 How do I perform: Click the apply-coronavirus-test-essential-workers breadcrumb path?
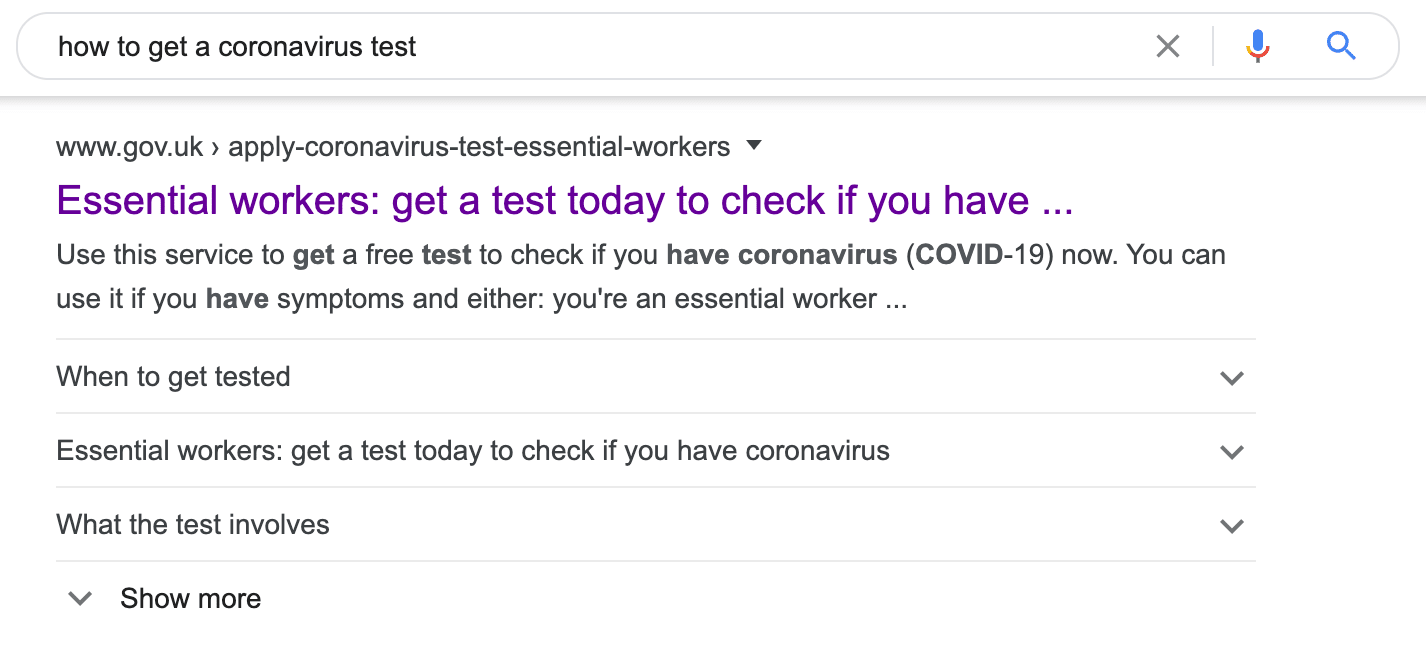[479, 147]
